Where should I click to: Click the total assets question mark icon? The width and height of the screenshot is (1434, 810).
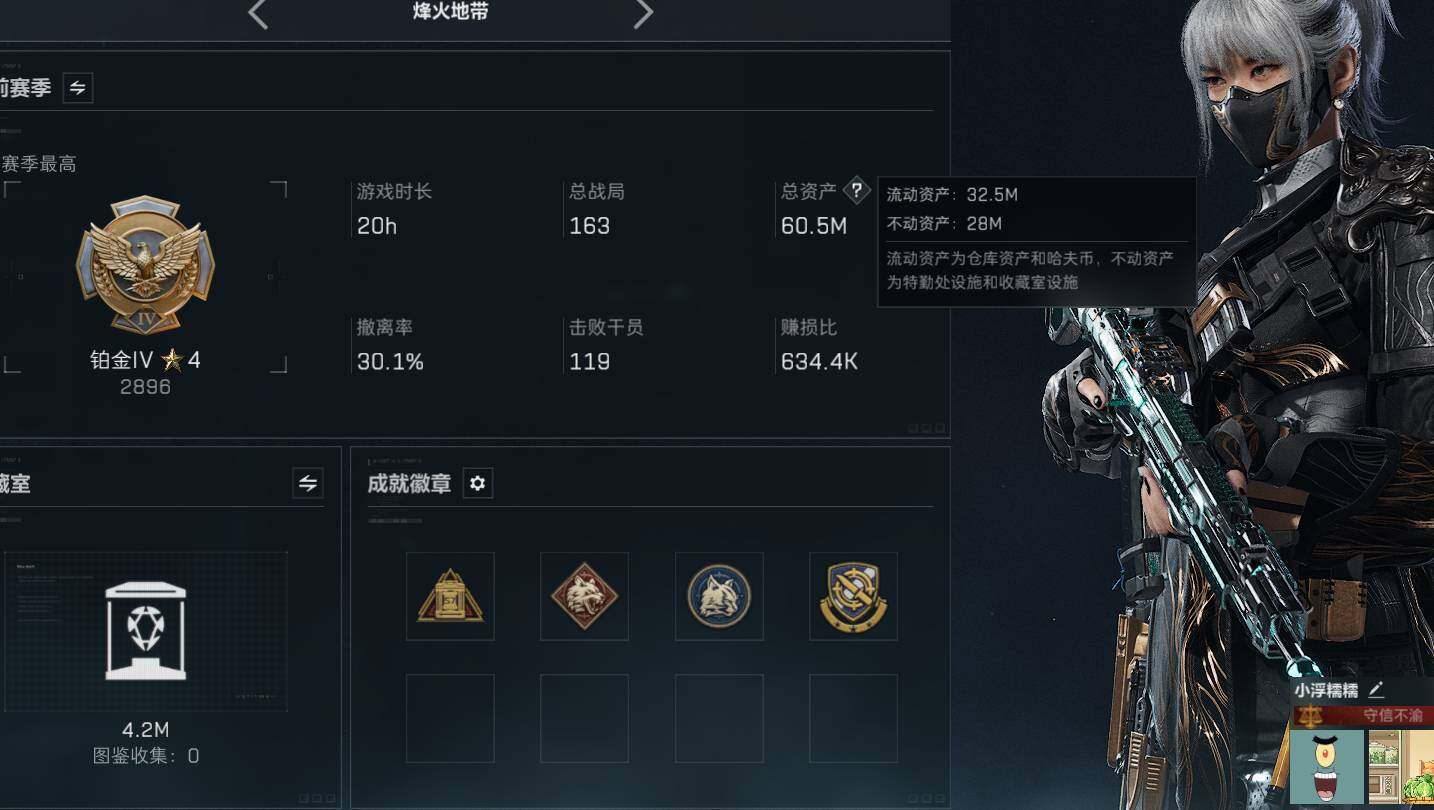856,190
